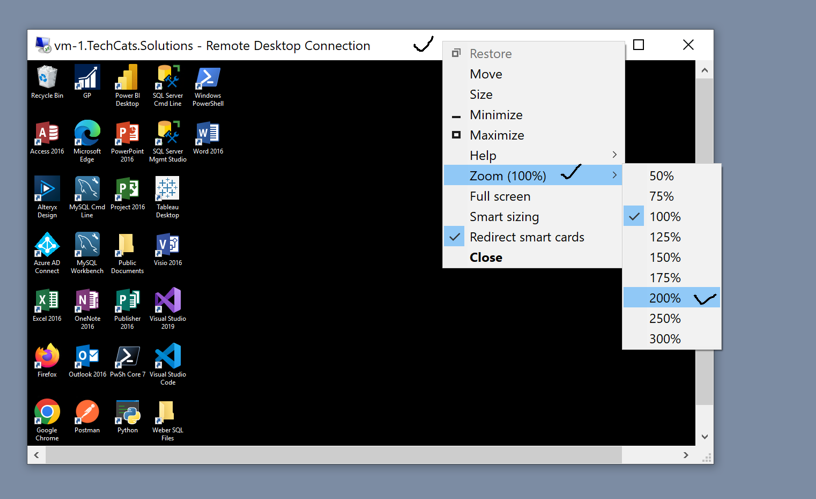
Task: Open Azure AD Connect shortcut
Action: tap(47, 253)
